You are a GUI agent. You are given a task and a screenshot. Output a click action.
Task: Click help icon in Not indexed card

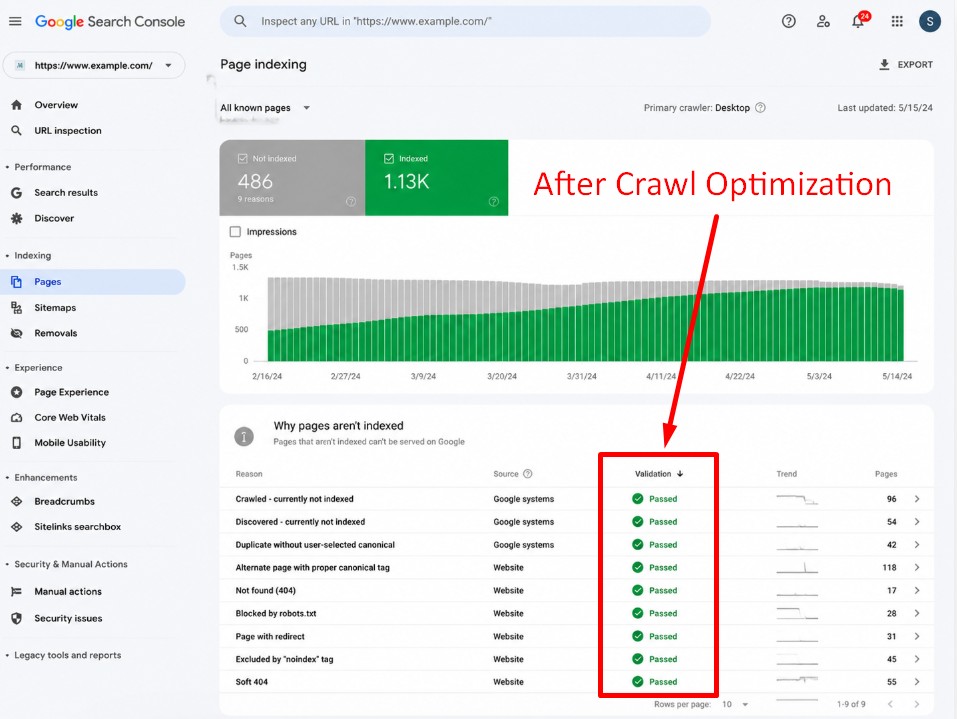pos(351,201)
